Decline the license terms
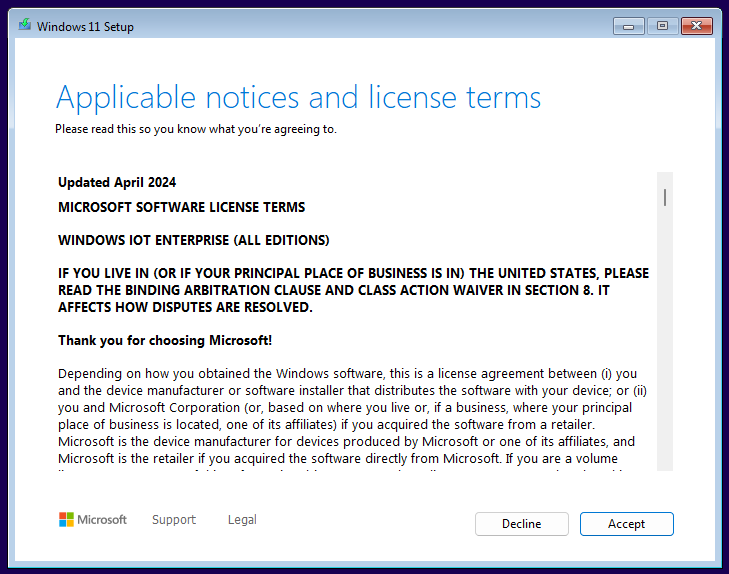 click(522, 524)
